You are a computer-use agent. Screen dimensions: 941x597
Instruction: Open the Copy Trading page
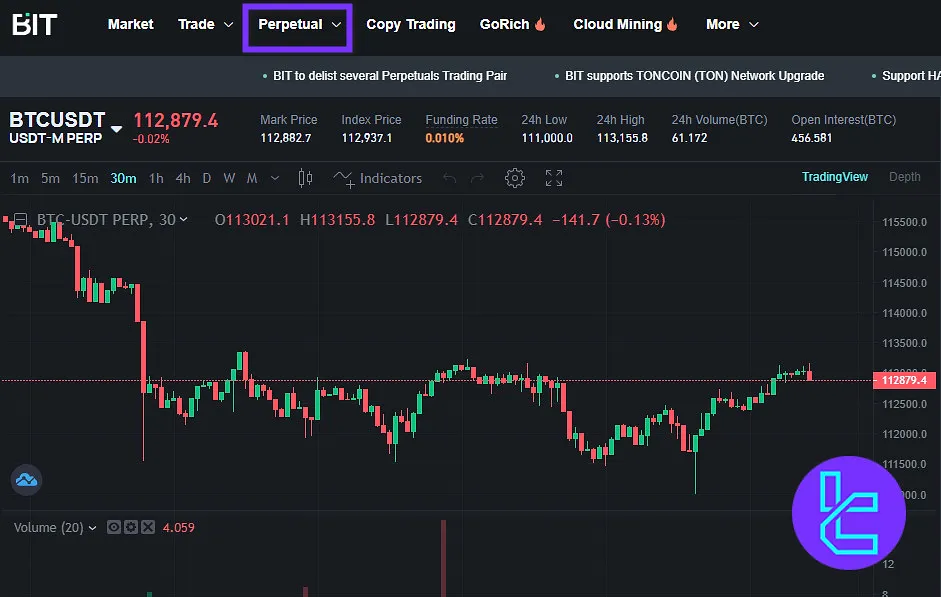pyautogui.click(x=410, y=24)
